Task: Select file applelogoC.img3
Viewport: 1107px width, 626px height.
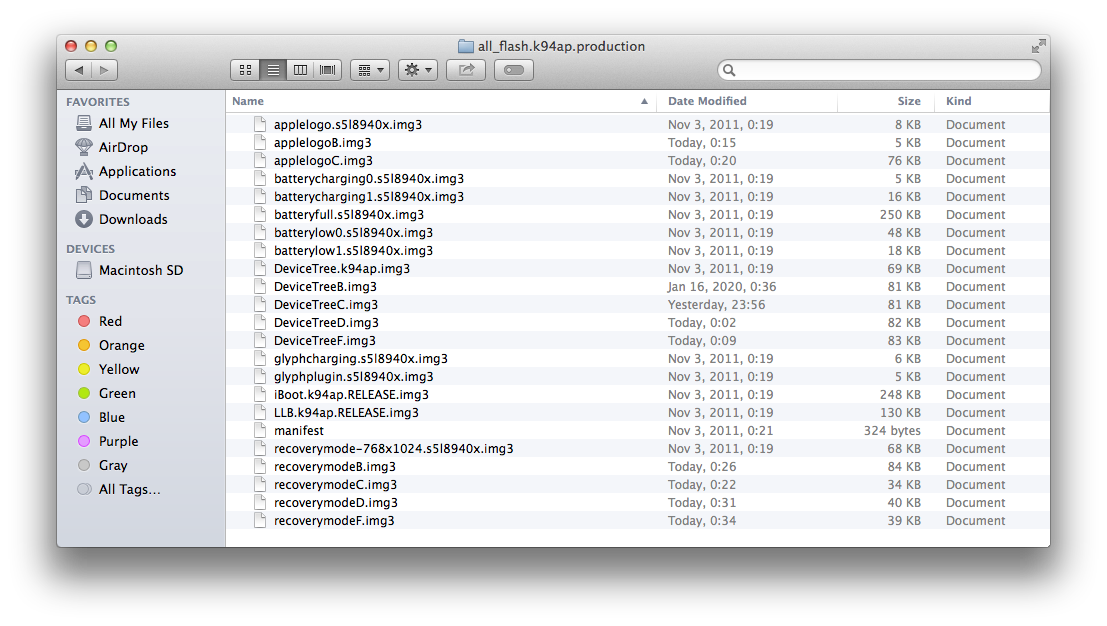Action: pyautogui.click(x=638, y=160)
